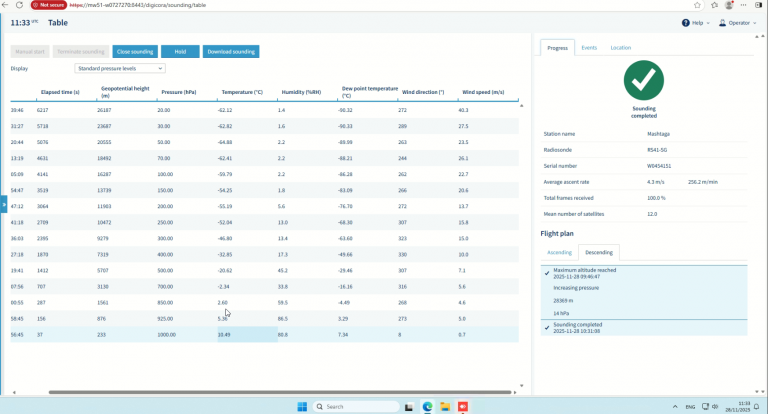The width and height of the screenshot is (768, 414).
Task: Click the Hold button
Action: click(180, 51)
